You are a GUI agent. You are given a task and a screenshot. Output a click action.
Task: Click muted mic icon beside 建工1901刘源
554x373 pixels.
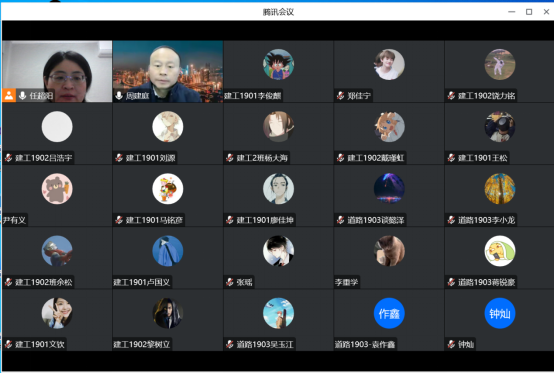119,158
